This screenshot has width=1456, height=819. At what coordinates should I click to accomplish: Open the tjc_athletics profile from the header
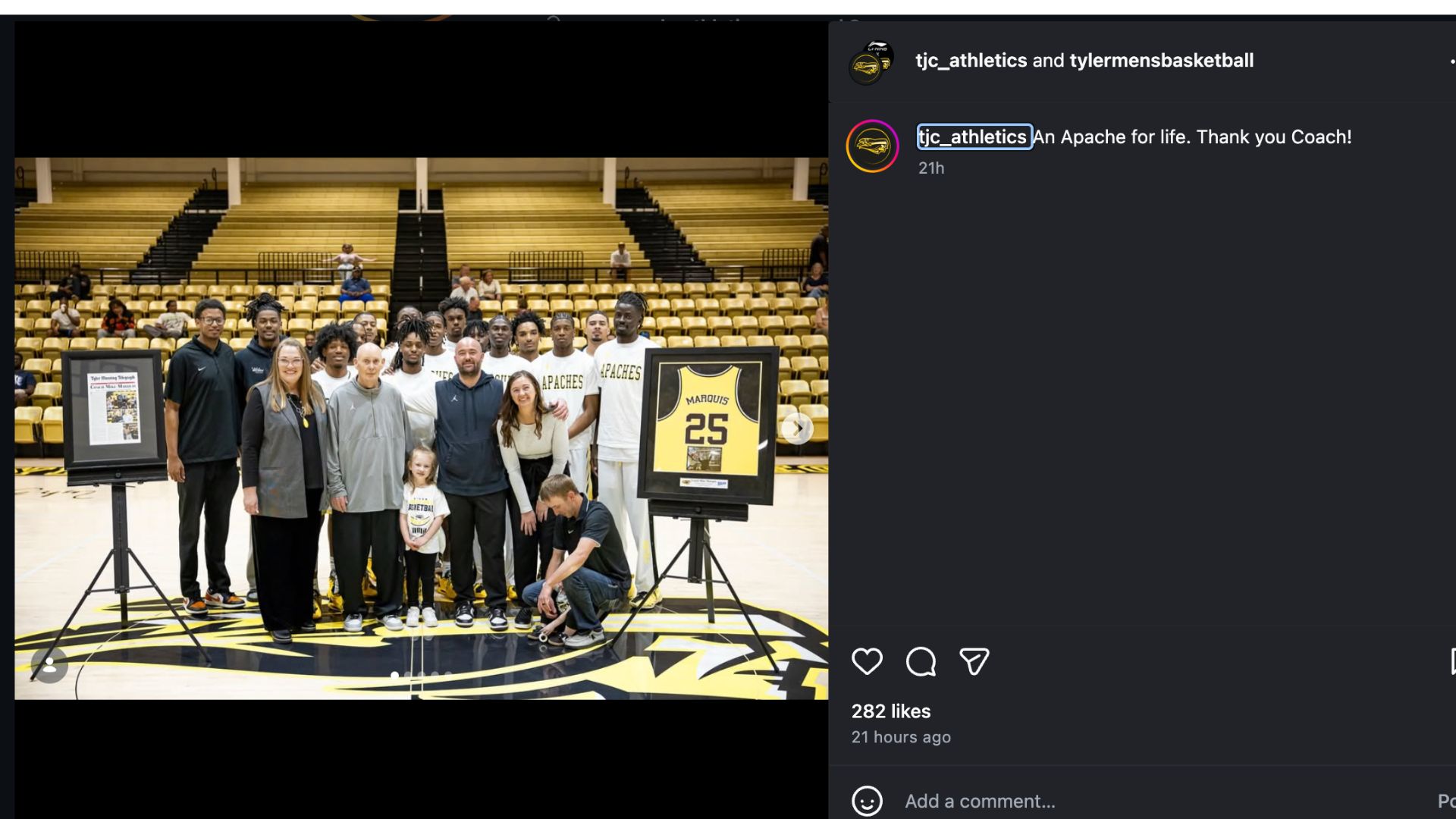pyautogui.click(x=971, y=61)
